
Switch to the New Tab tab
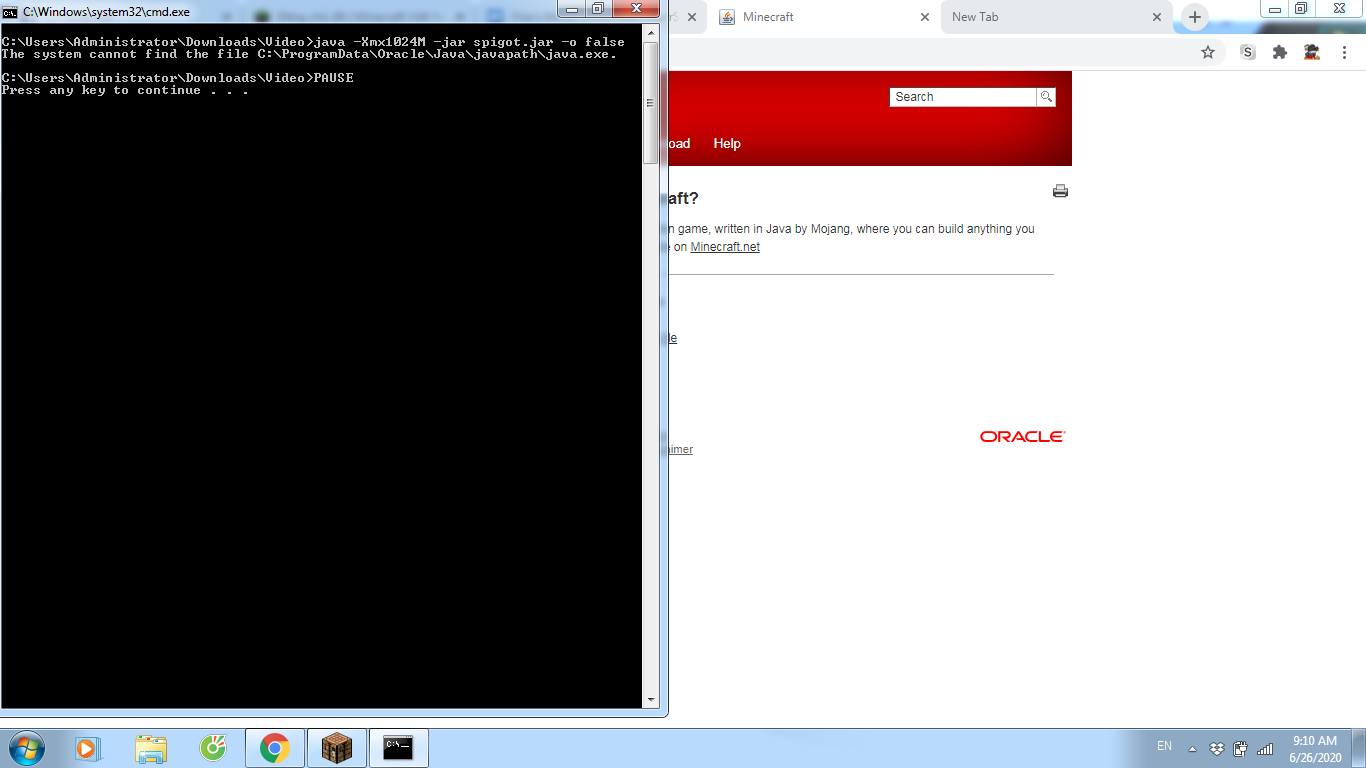pos(1057,17)
